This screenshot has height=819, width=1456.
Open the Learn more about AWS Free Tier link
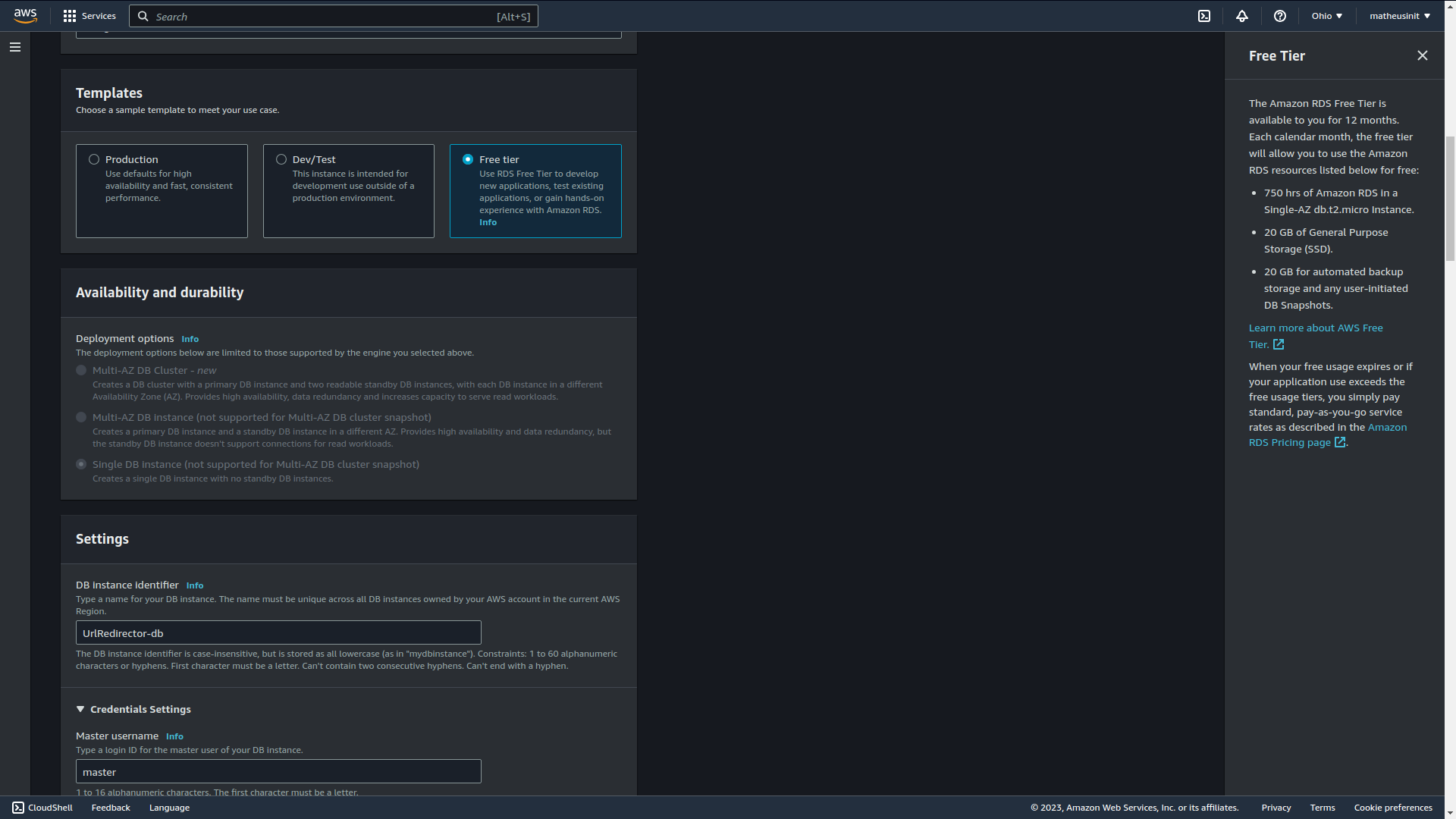[x=1316, y=335]
